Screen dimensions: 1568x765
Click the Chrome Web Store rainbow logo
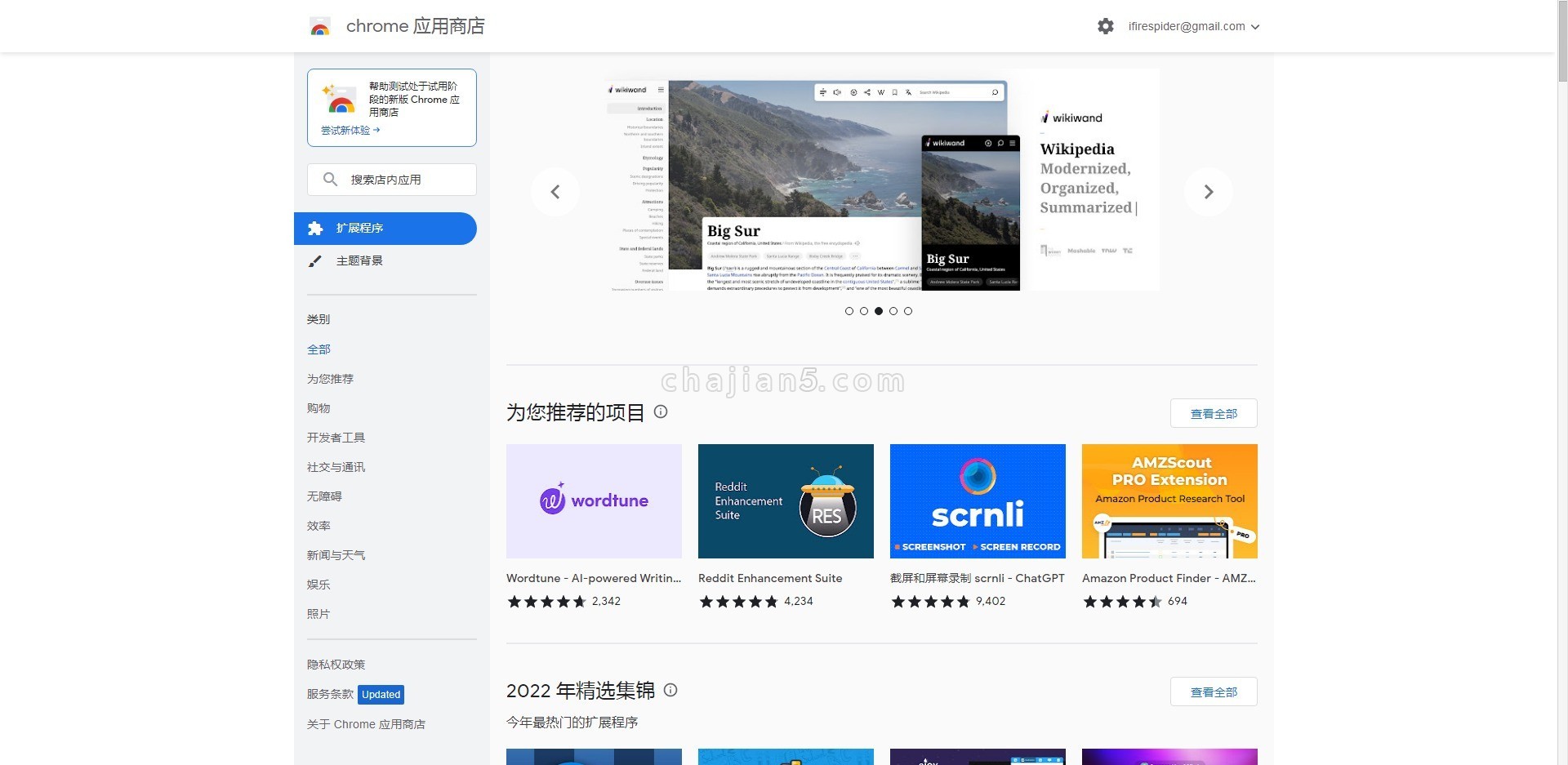(x=320, y=27)
